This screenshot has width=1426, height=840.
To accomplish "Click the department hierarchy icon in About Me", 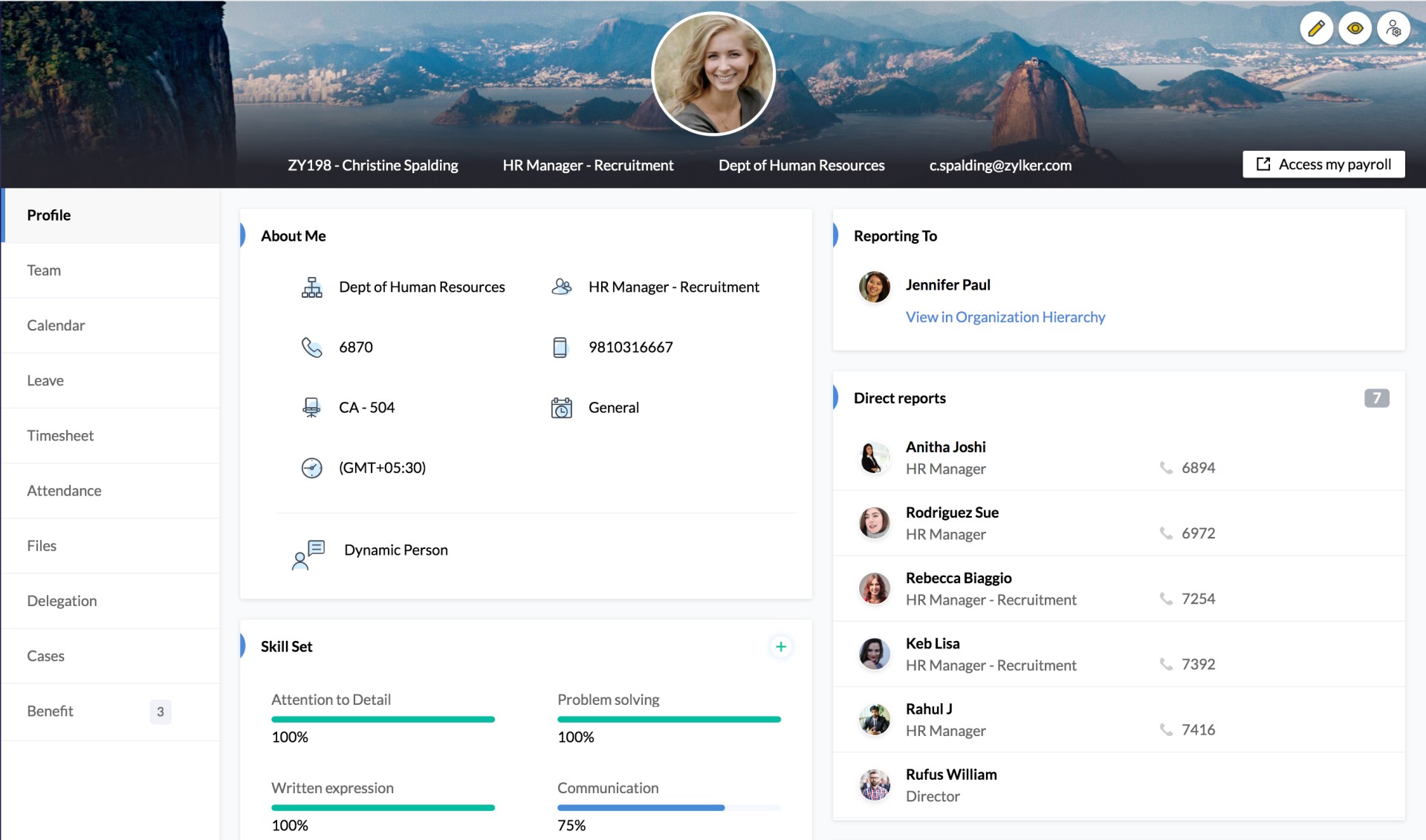I will [311, 287].
